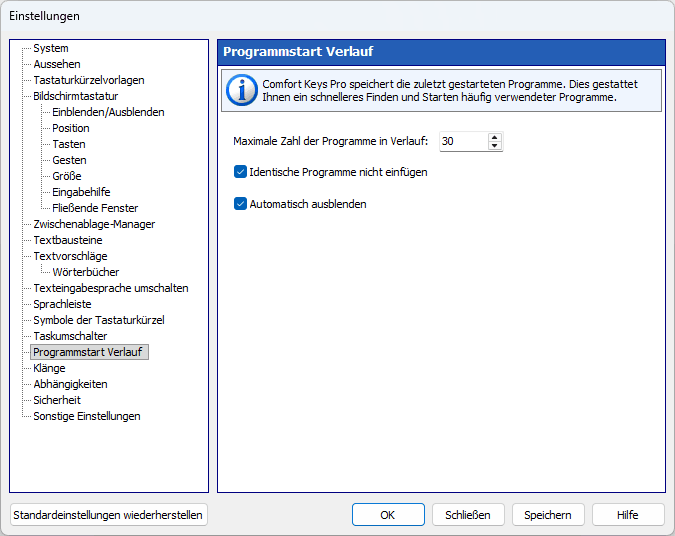This screenshot has width=675, height=536.
Task: Open Bildschirmtastatur settings
Action: (x=76, y=96)
